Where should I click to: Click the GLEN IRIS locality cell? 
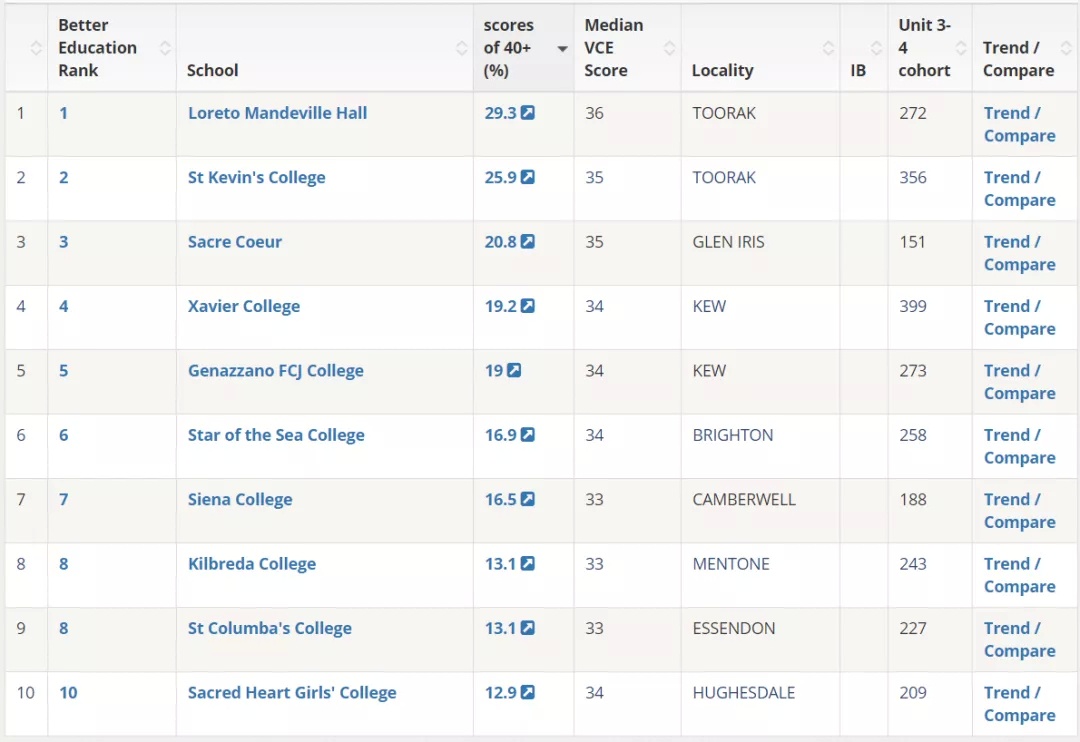coord(728,242)
